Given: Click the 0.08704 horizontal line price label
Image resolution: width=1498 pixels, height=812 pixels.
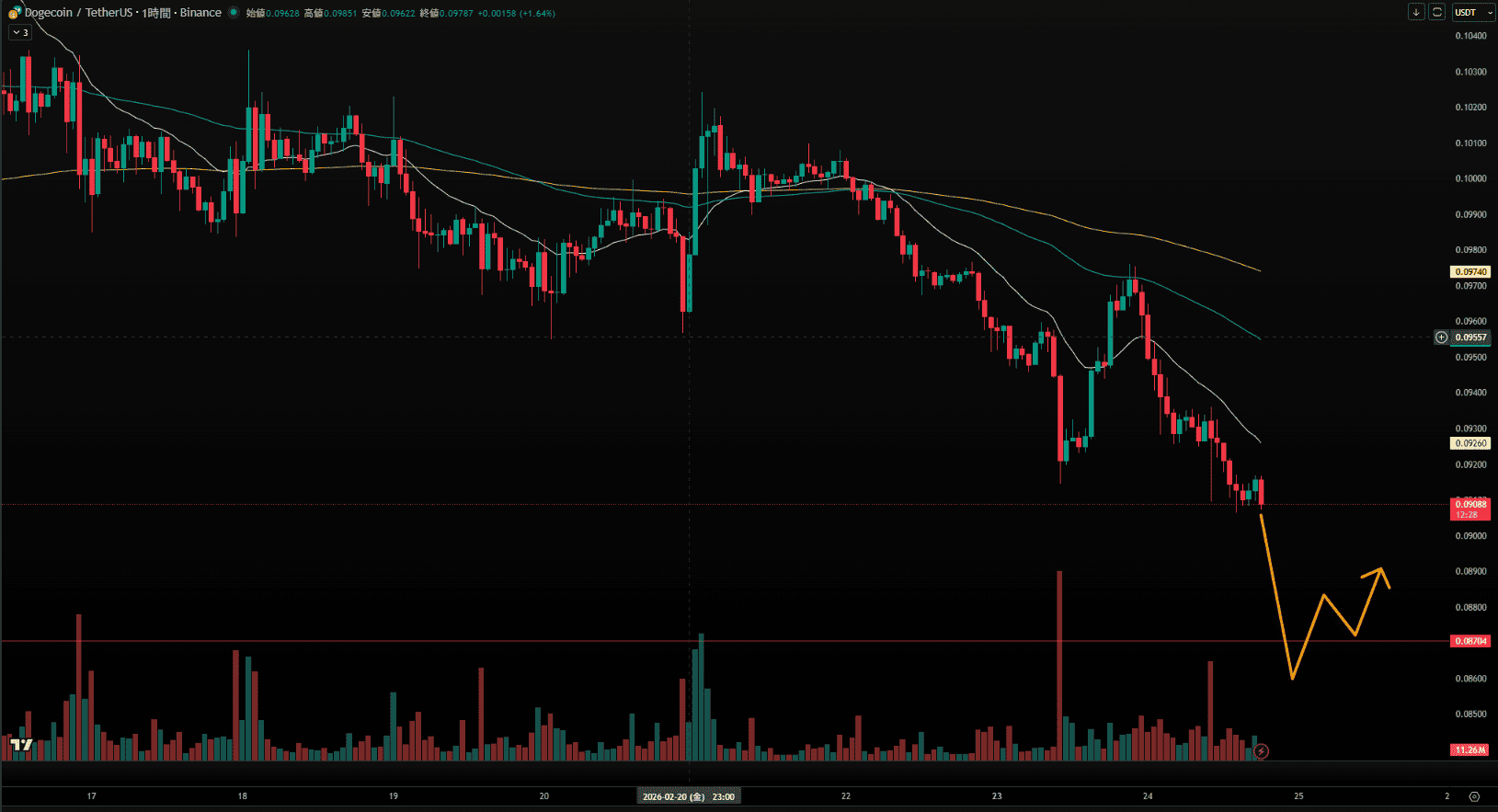Looking at the screenshot, I should [1469, 641].
